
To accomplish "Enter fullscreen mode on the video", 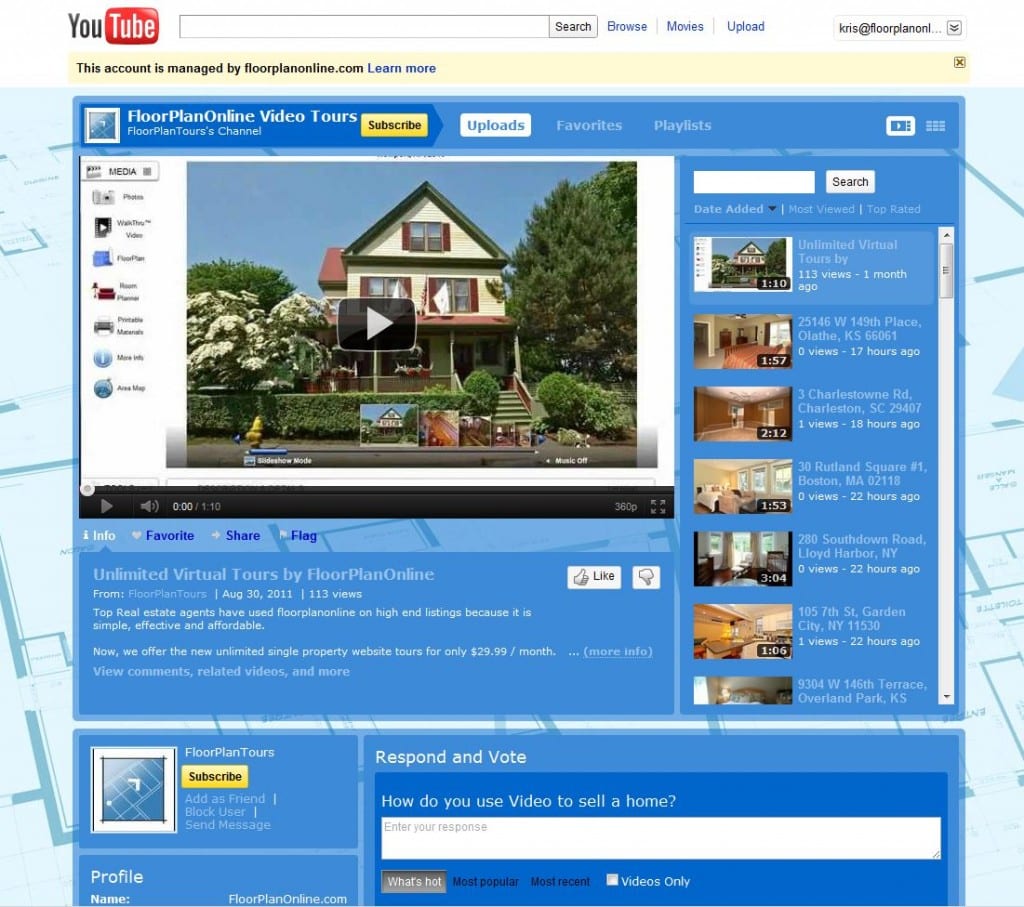I will pyautogui.click(x=658, y=506).
